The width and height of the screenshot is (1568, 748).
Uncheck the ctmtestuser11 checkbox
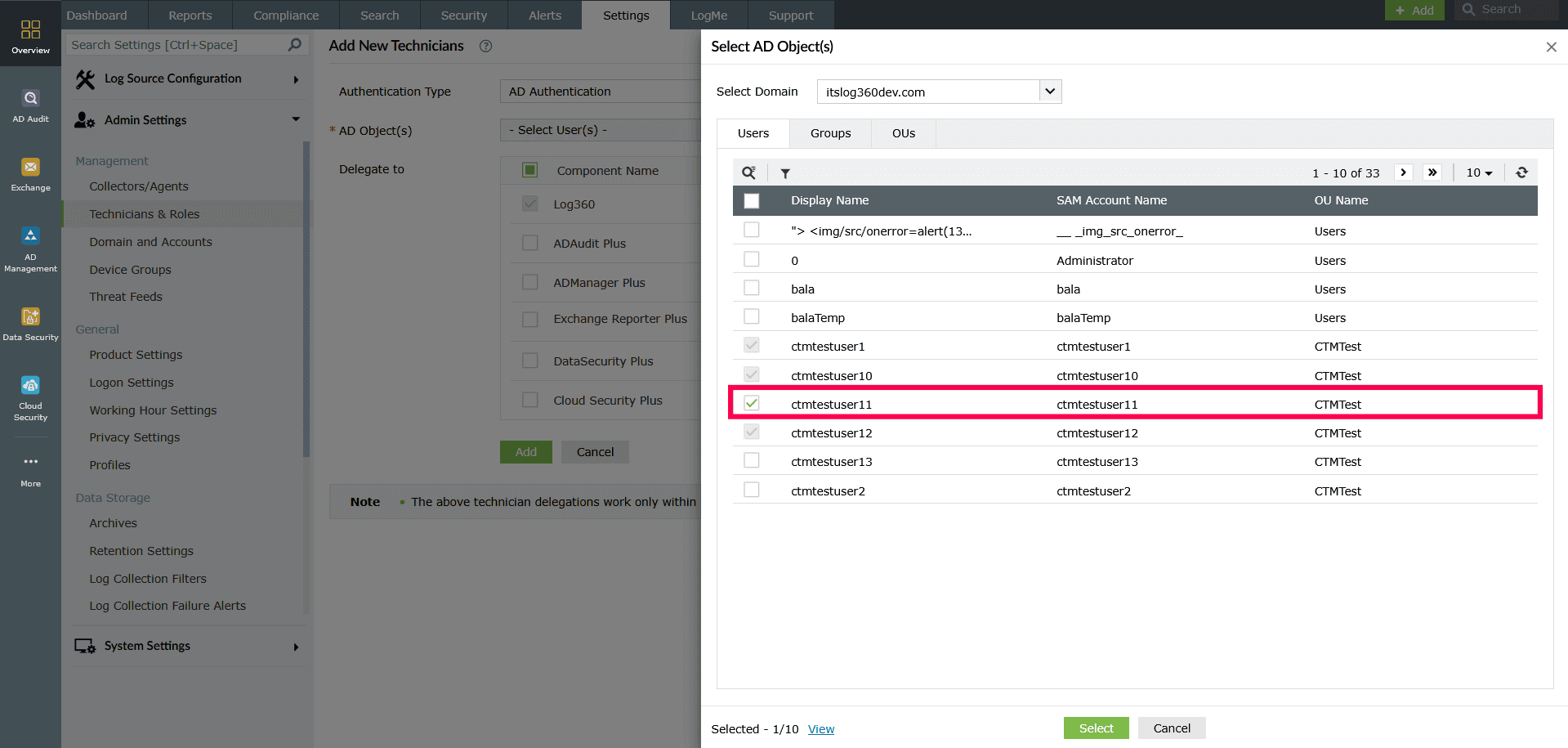[x=752, y=403]
